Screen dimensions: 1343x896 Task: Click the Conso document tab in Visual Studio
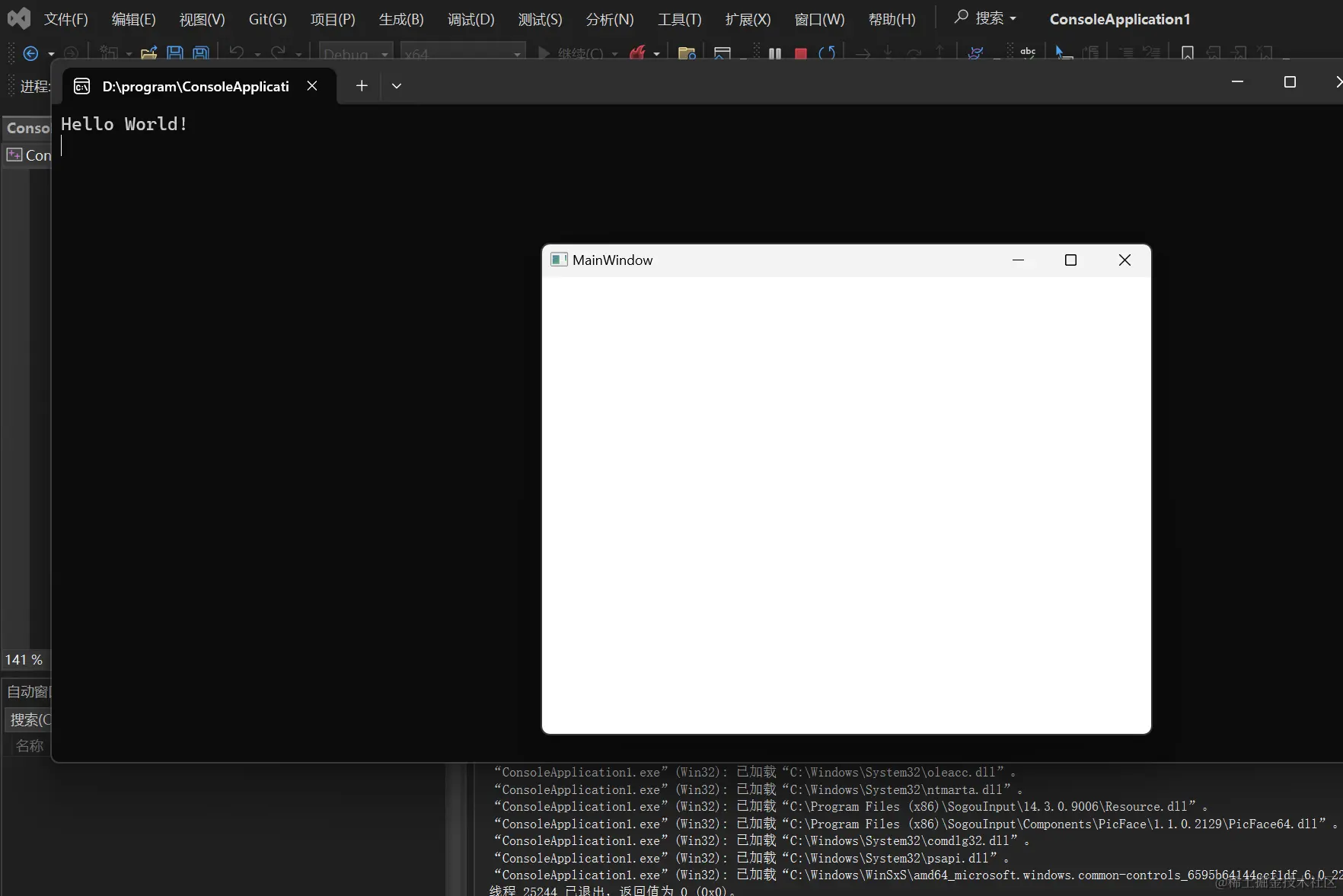click(28, 128)
